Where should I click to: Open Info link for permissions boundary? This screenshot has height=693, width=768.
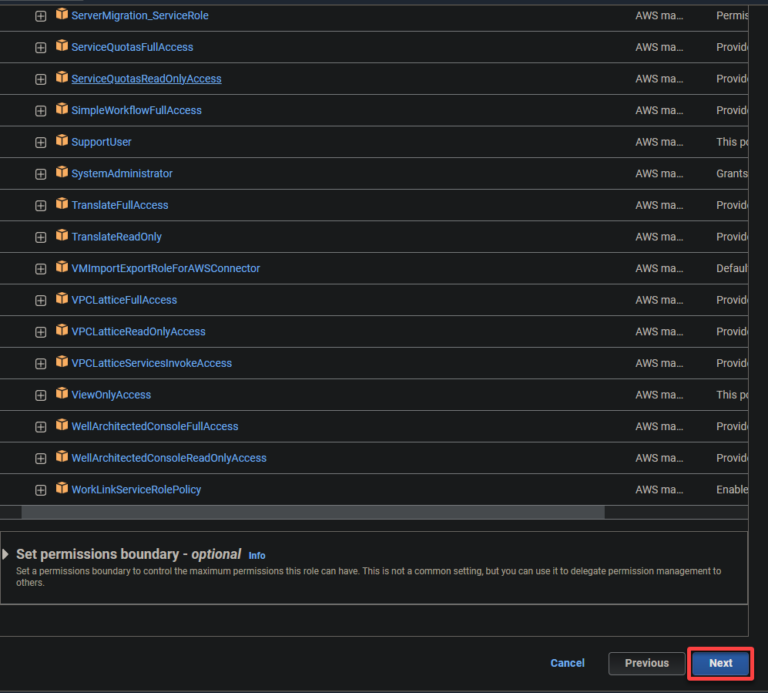257,555
